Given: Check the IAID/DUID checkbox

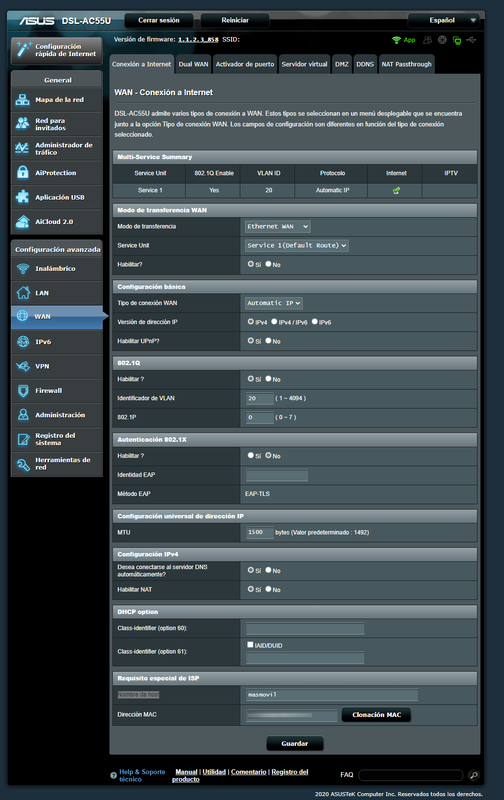Looking at the screenshot, I should click(250, 645).
